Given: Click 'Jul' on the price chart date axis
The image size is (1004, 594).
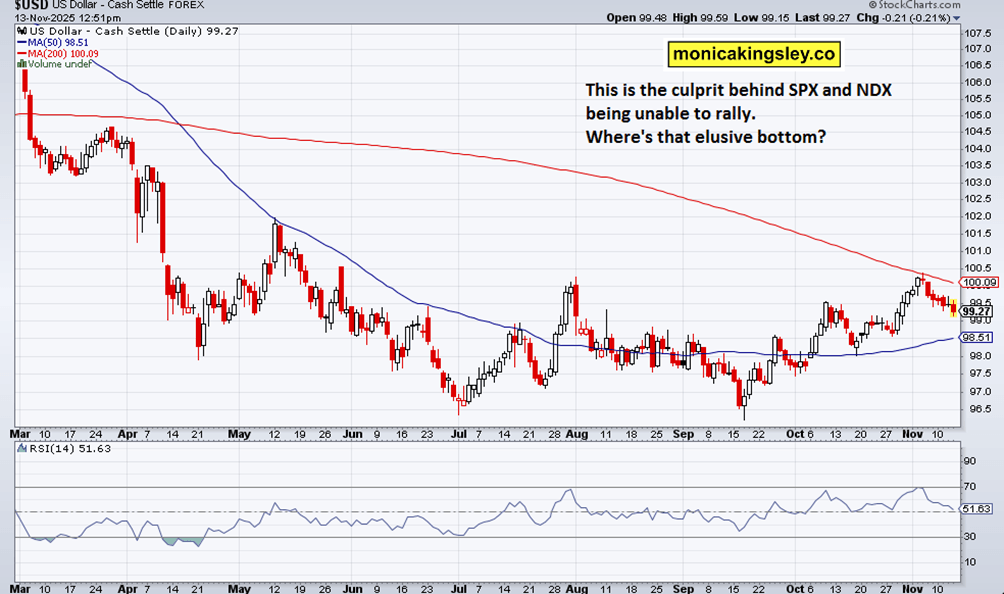Looking at the screenshot, I should [458, 434].
